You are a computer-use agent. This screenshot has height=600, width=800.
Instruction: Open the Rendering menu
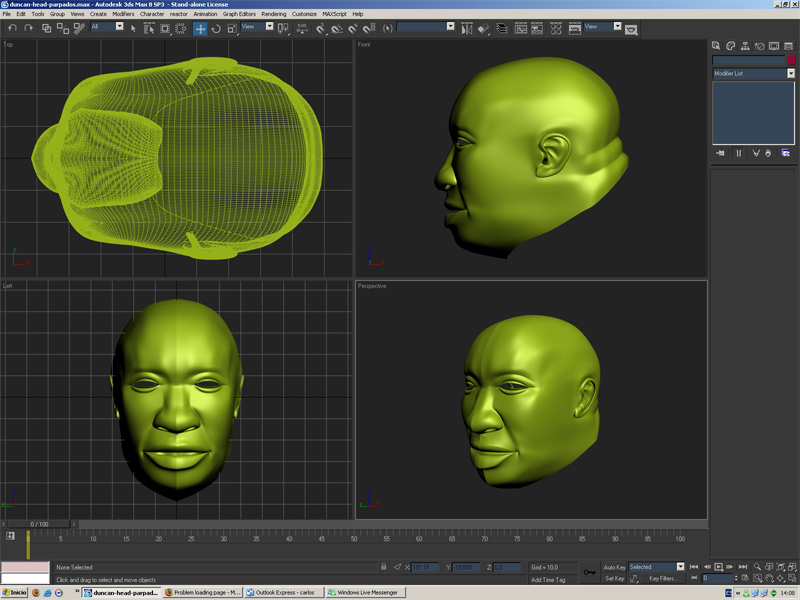tap(273, 14)
